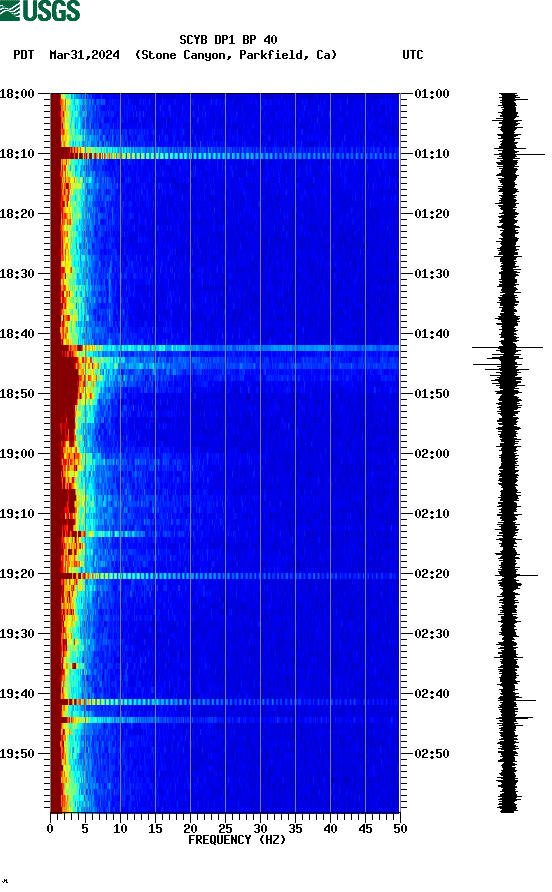The width and height of the screenshot is (552, 892).
Task: Click the '02:00' UTC time label
Action: 432,454
